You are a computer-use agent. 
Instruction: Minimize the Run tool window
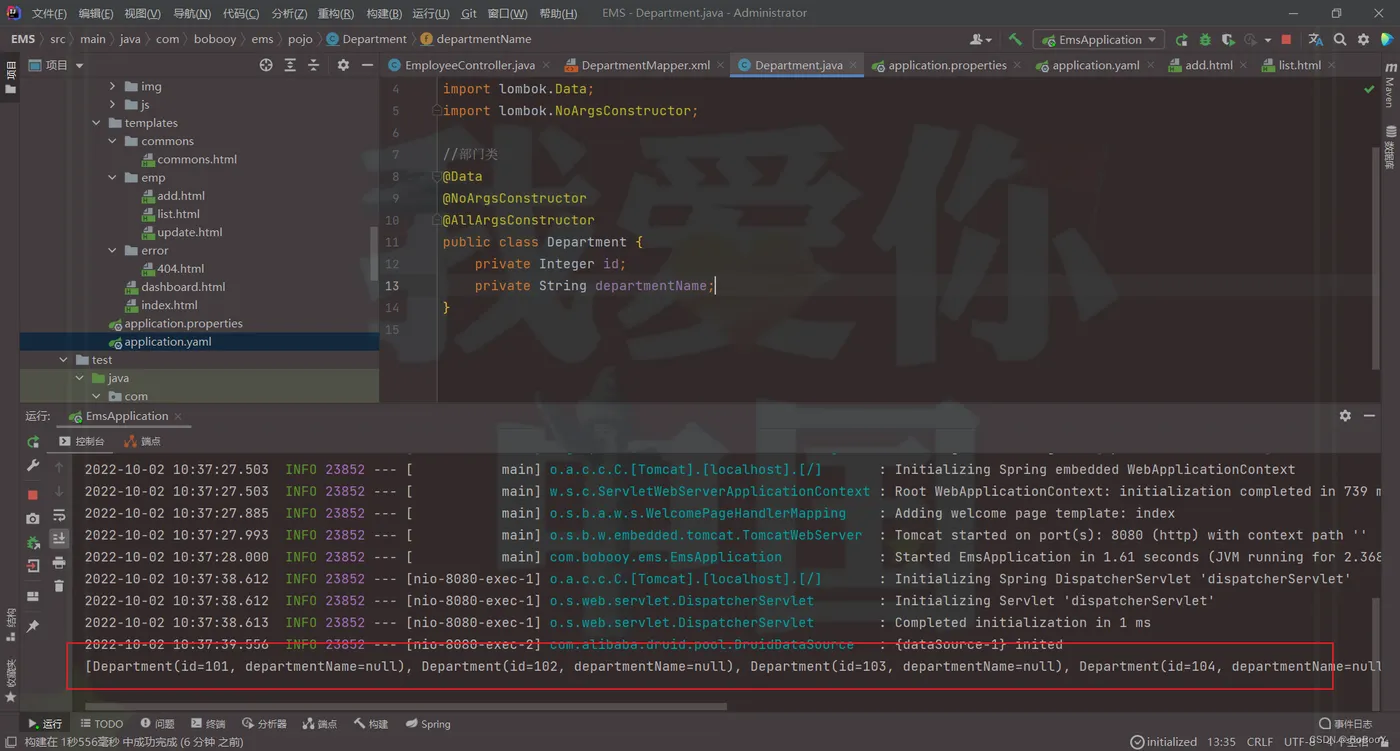tap(1369, 416)
